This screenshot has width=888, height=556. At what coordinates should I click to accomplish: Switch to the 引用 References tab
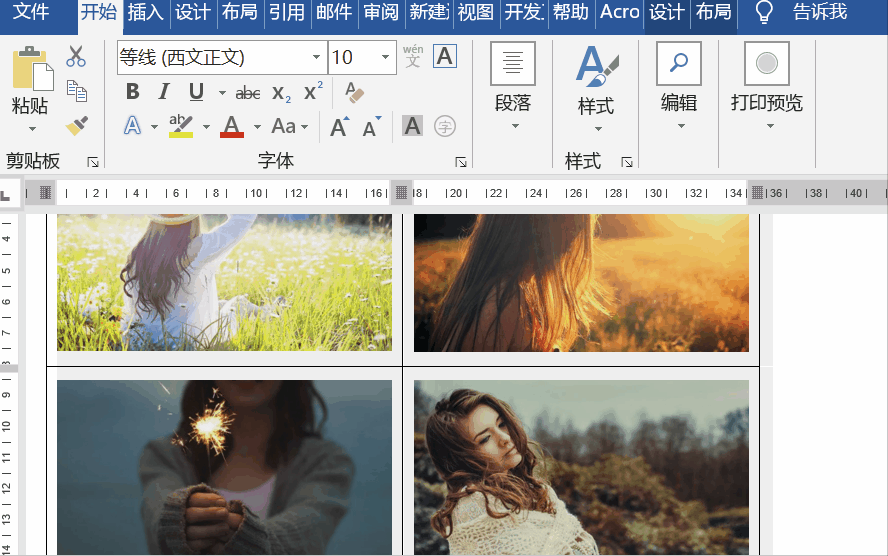point(287,12)
